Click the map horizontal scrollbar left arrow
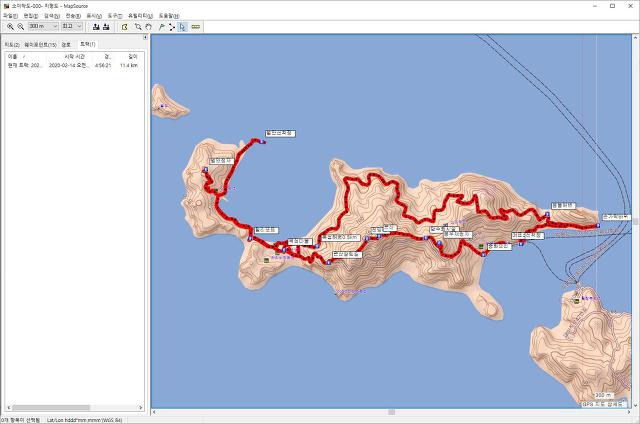 [154, 412]
